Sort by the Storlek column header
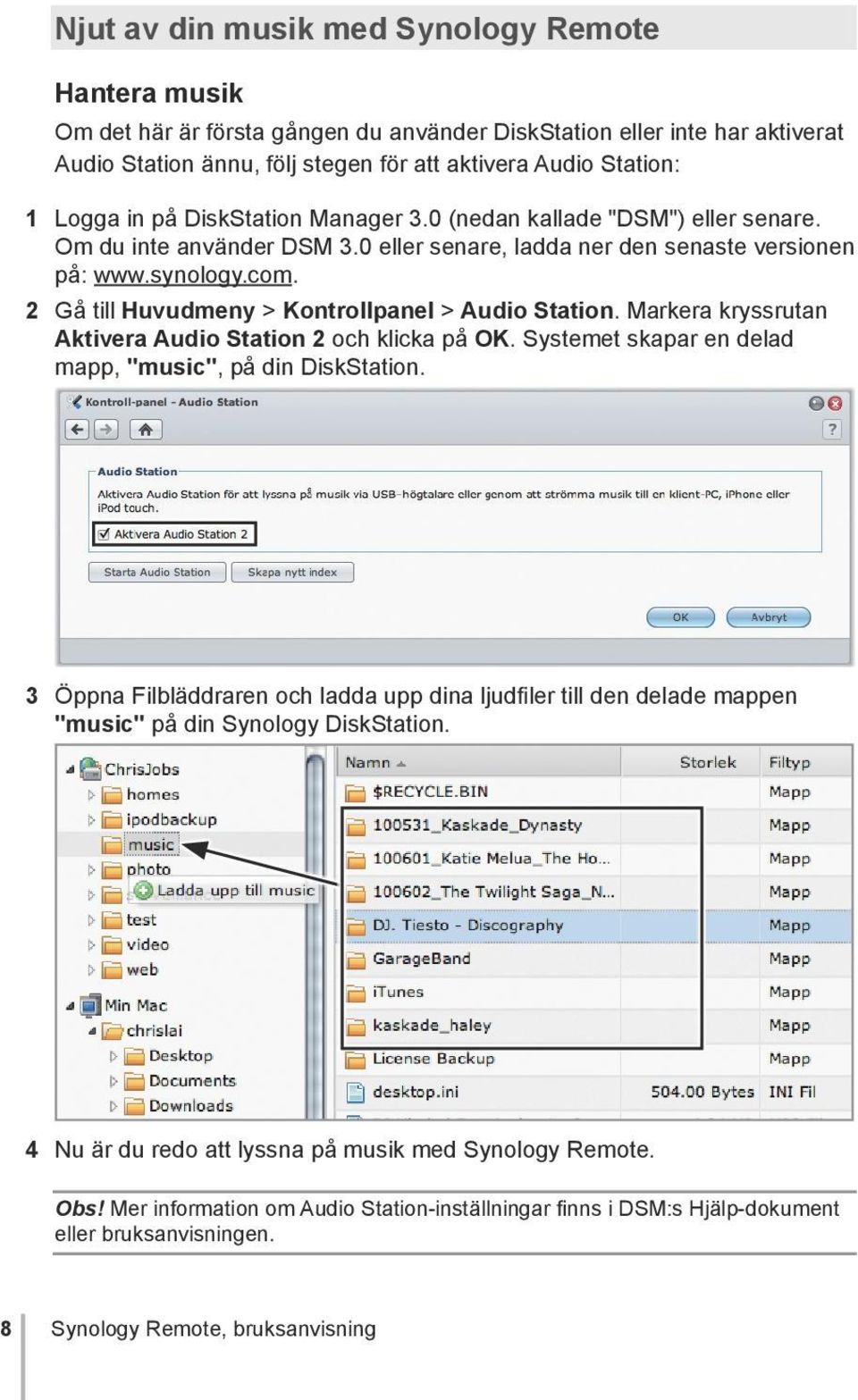The height and width of the screenshot is (1400, 858). coord(690,762)
